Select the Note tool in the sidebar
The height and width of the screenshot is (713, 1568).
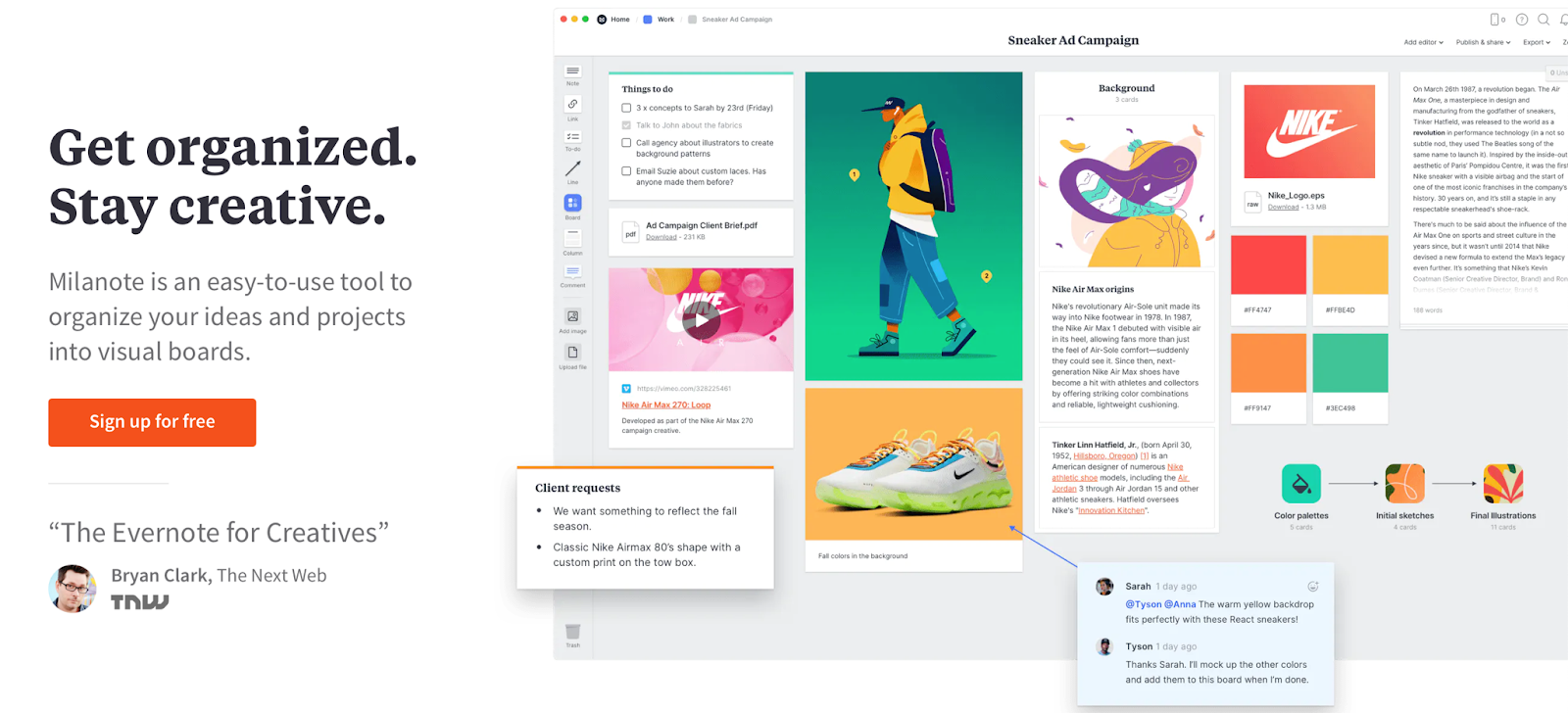572,71
